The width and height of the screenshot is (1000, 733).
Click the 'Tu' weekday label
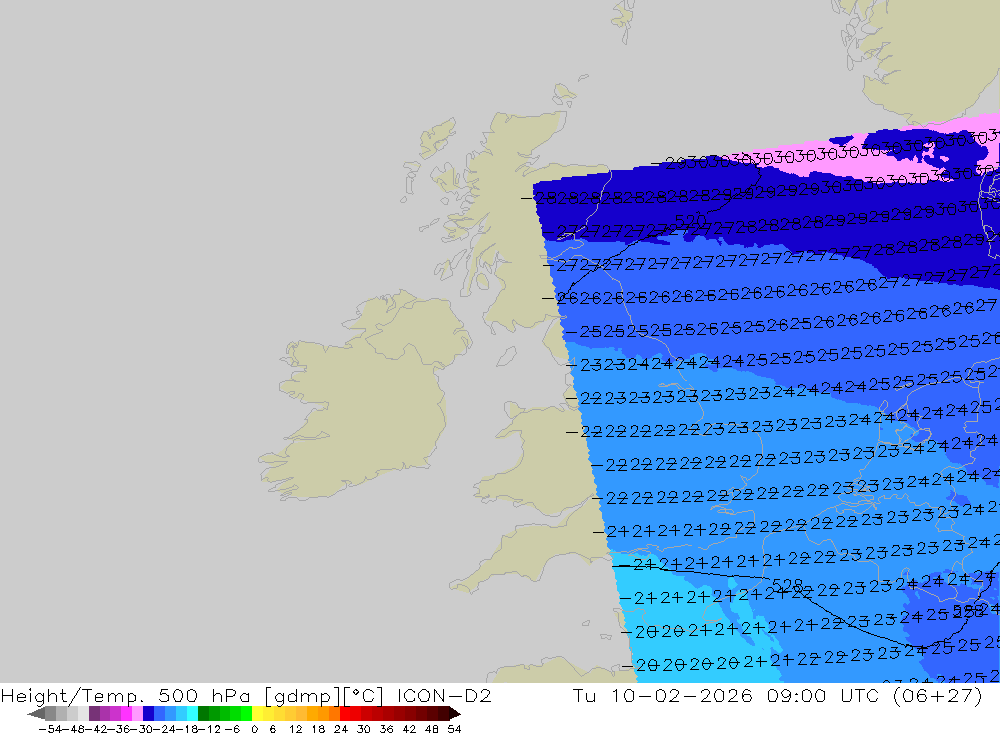pos(584,695)
